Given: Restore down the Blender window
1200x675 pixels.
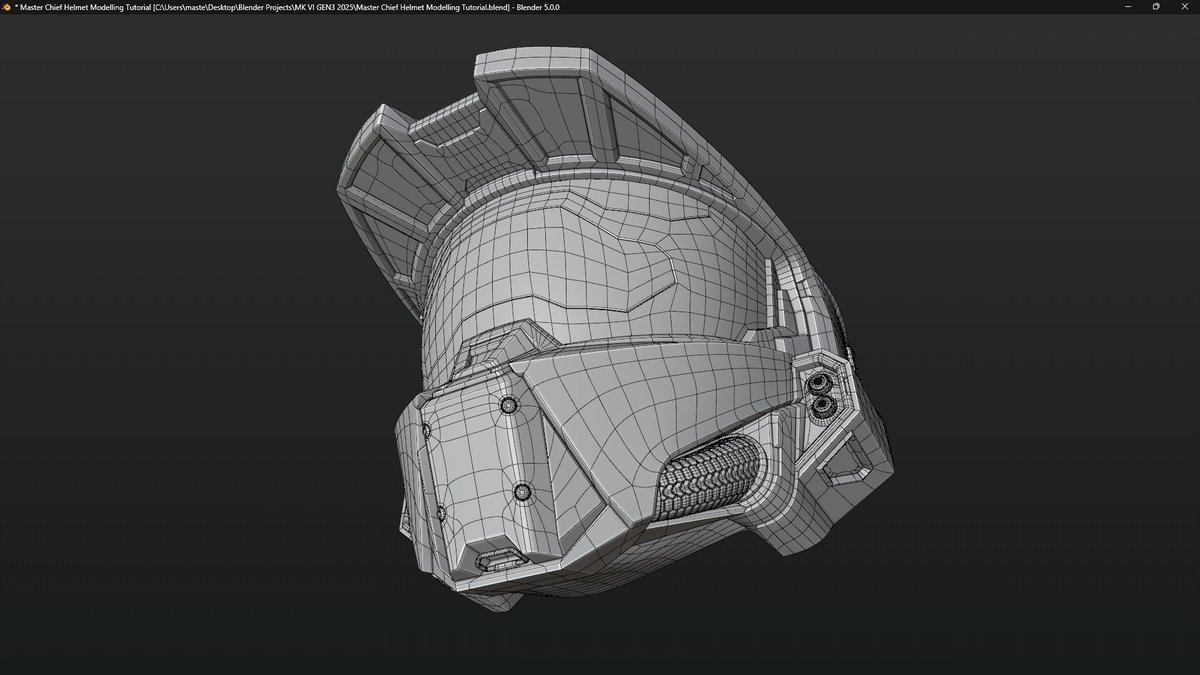Looking at the screenshot, I should pyautogui.click(x=1155, y=6).
